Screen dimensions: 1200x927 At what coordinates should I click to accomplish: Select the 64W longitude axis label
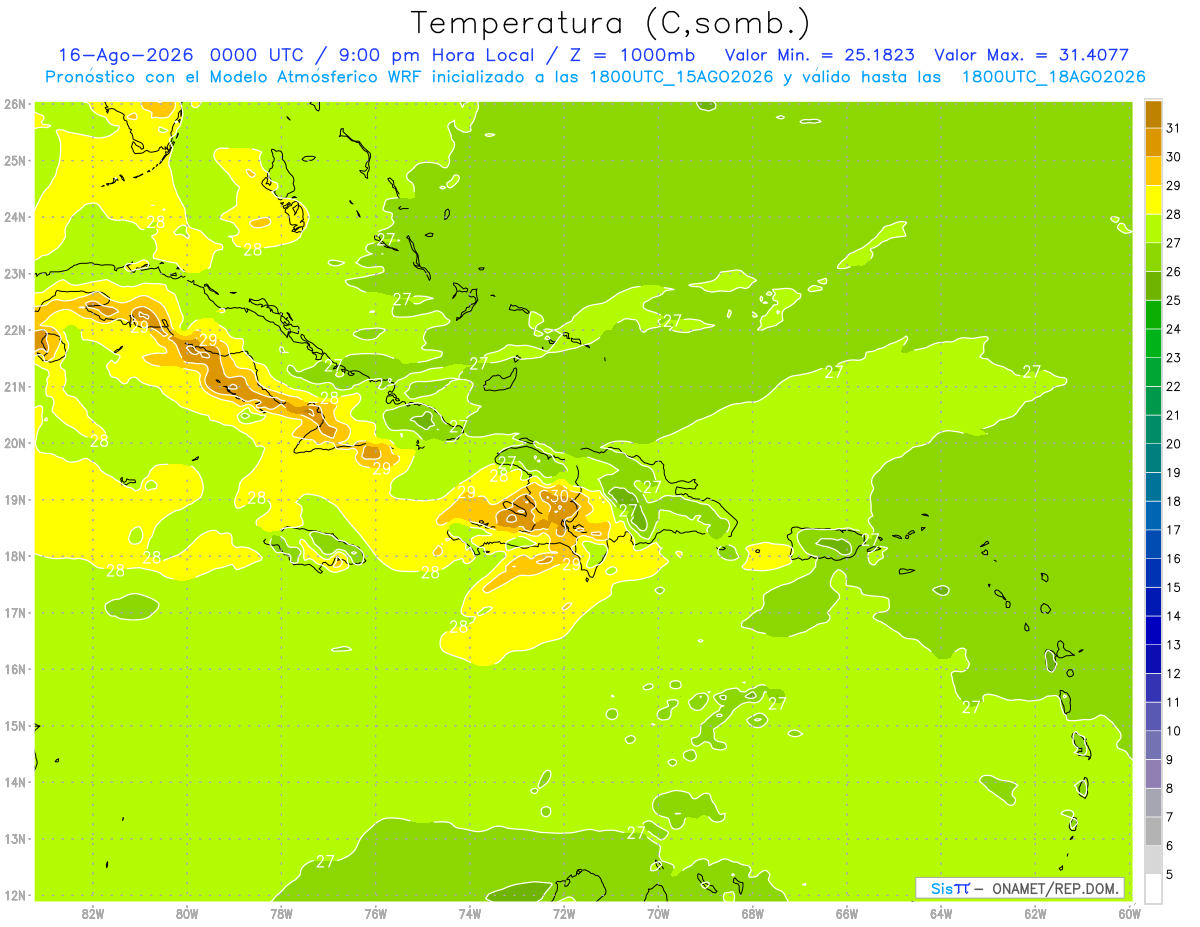point(941,913)
